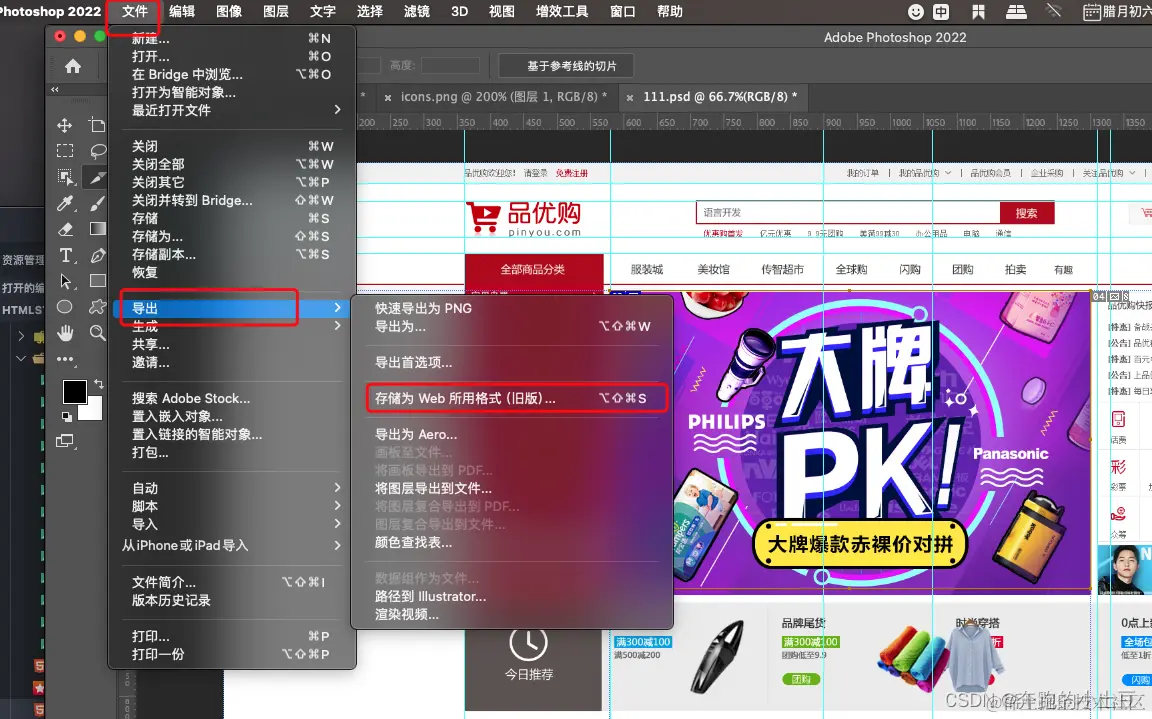The width and height of the screenshot is (1152, 719).
Task: Select the Custom Shape tool
Action: point(97,307)
